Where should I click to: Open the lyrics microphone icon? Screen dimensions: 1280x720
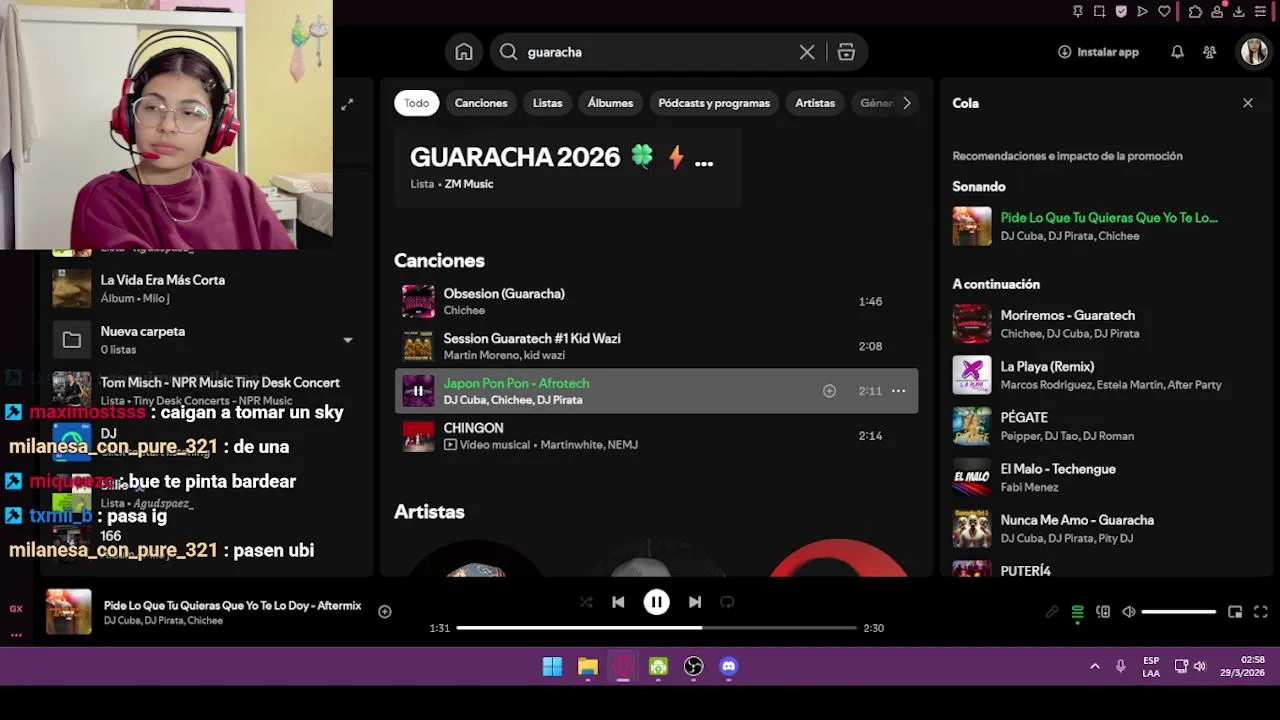(1051, 612)
